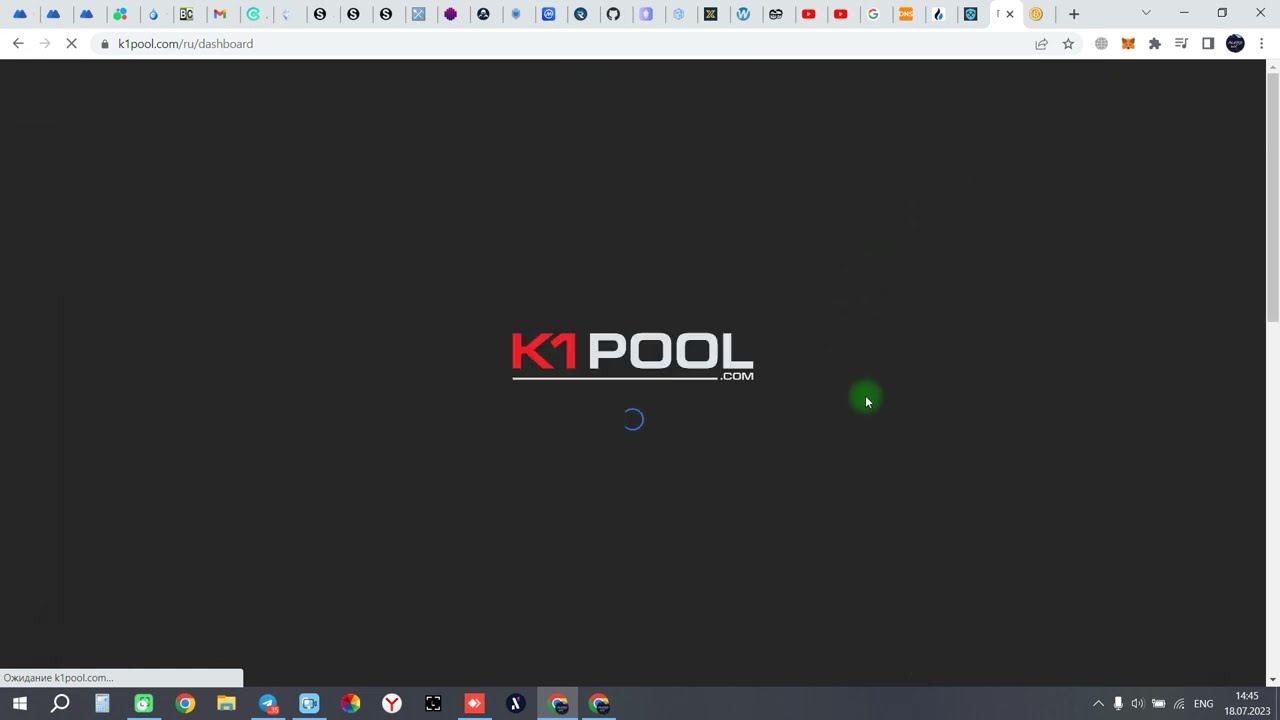The image size is (1280, 720).
Task: Switch to the blue @ favicon tab
Action: pos(548,14)
